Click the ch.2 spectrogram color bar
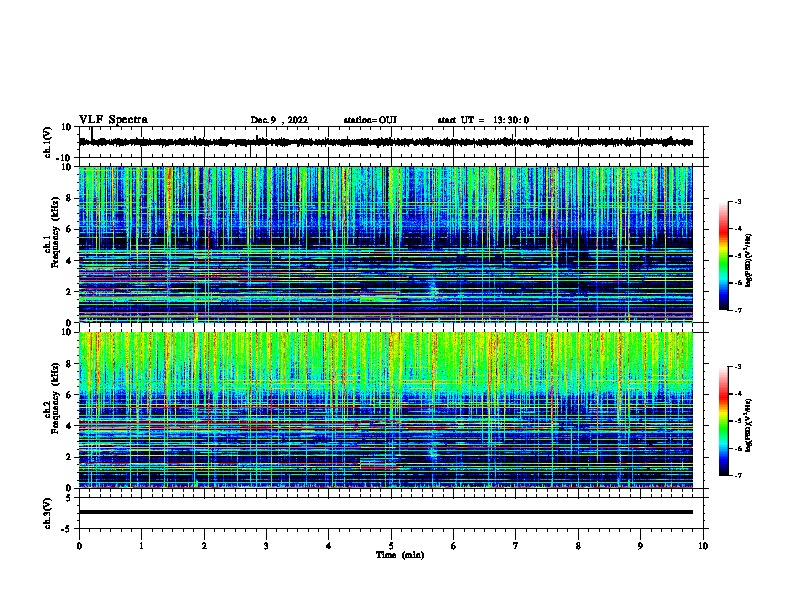Image resolution: width=792 pixels, height=612 pixels. tap(724, 421)
